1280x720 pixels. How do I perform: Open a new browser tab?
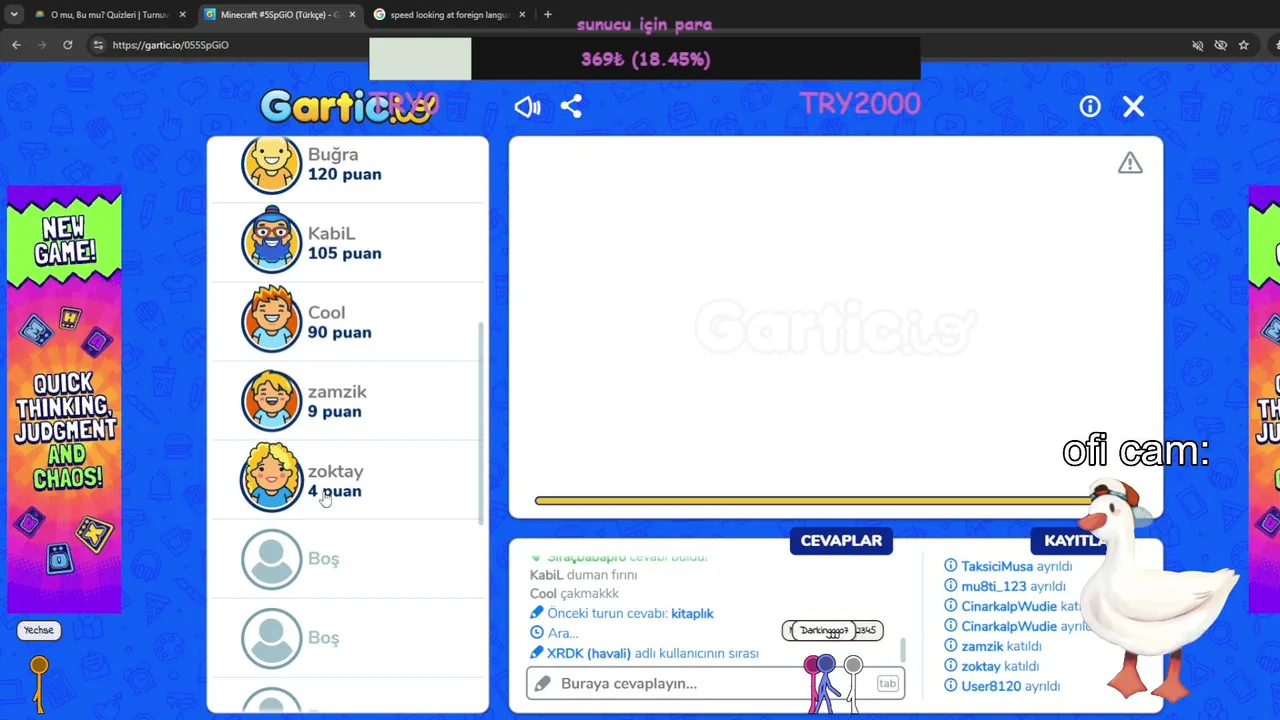pyautogui.click(x=547, y=15)
